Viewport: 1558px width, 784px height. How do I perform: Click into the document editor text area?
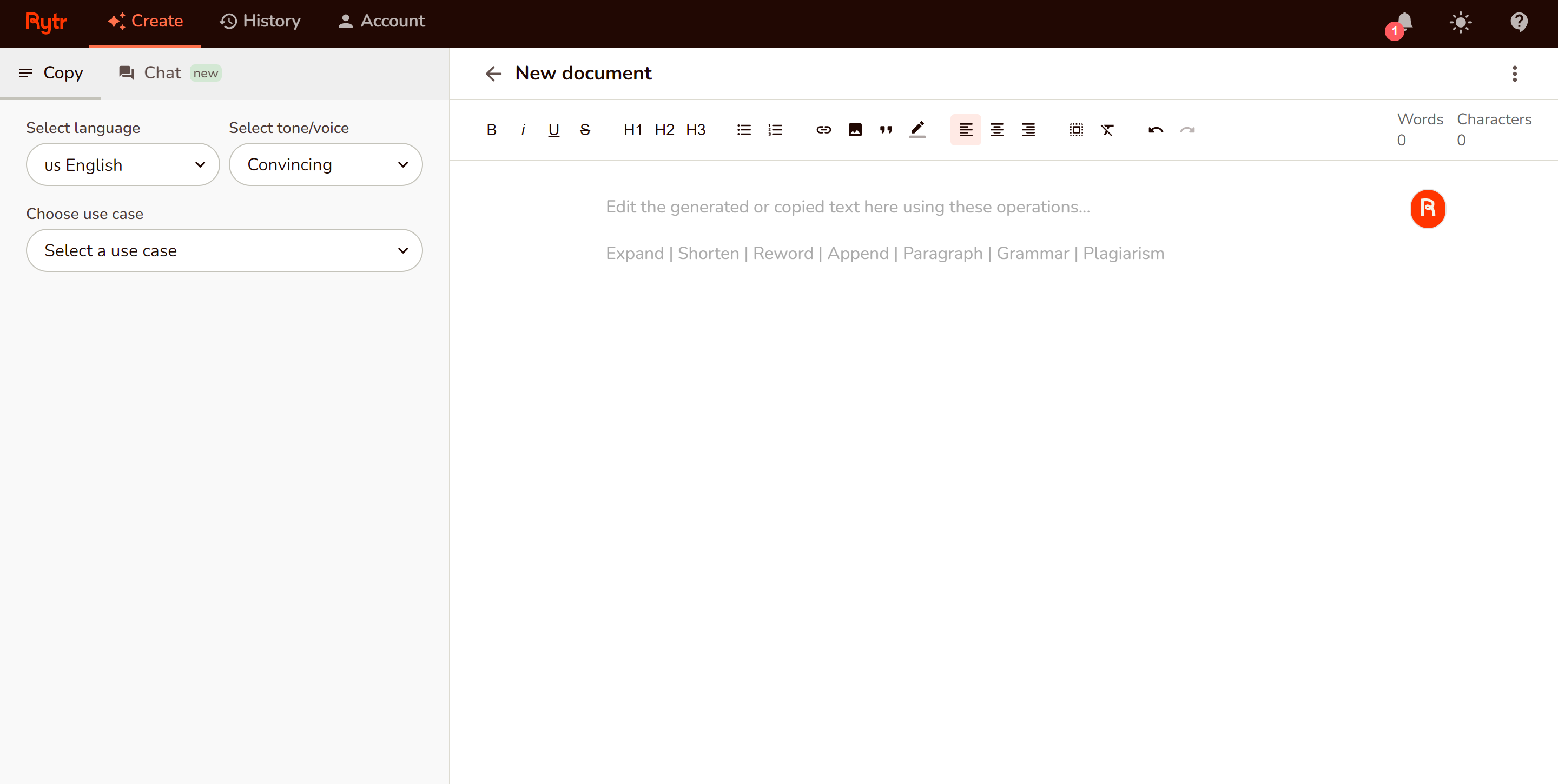(907, 423)
